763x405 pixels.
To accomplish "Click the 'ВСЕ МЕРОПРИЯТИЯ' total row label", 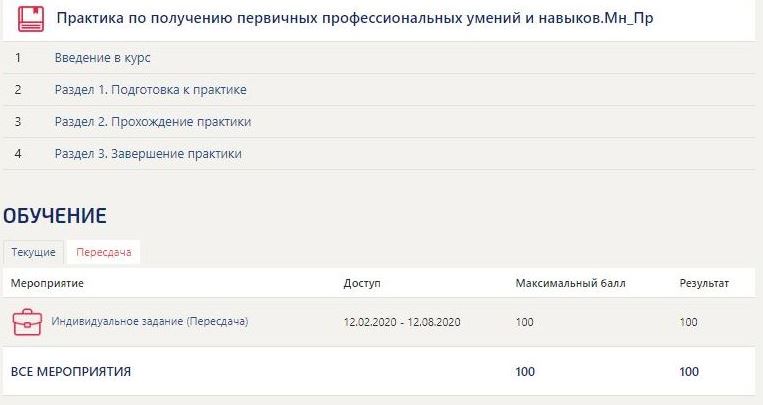I will [70, 372].
